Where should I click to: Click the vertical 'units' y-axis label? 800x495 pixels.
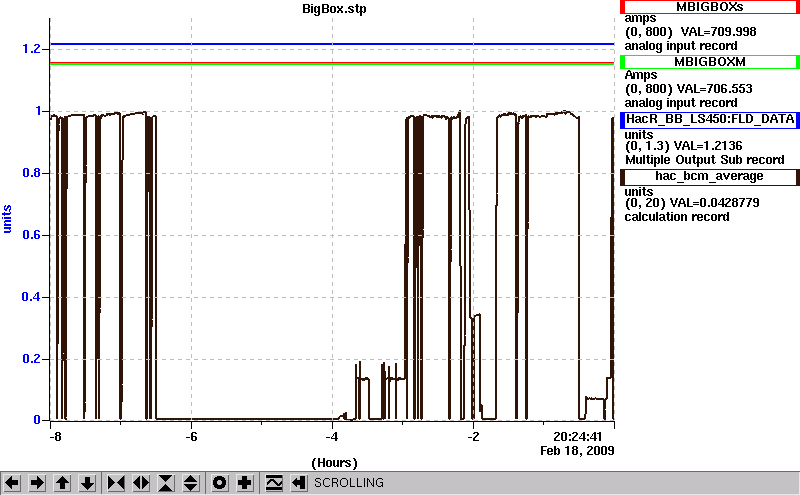pyautogui.click(x=7, y=219)
